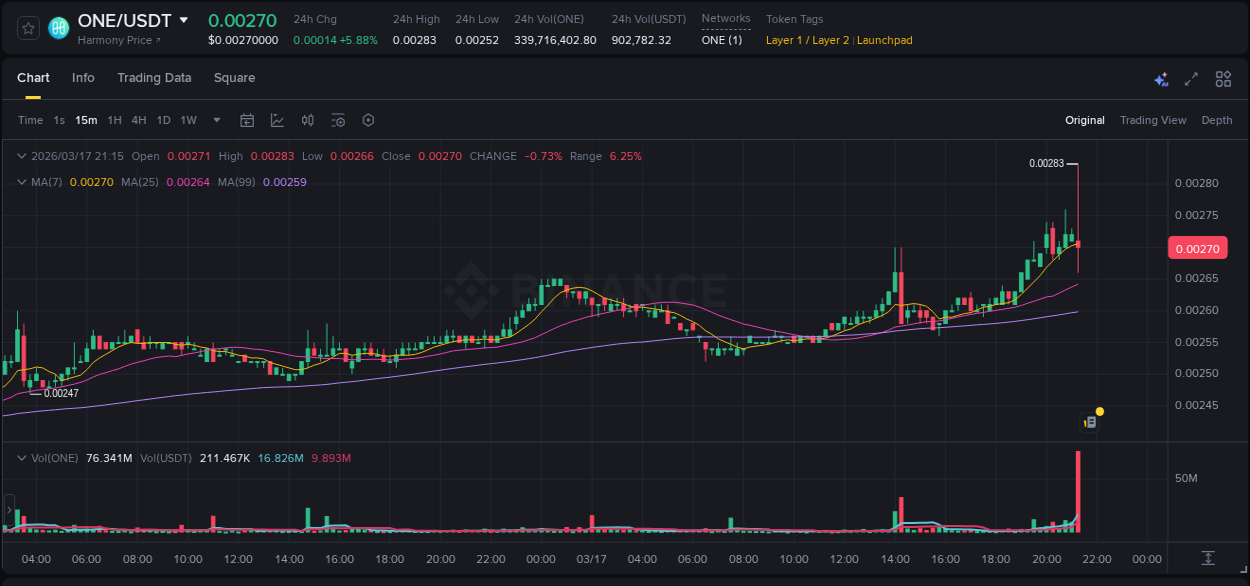1250x586 pixels.
Task: Collapse the OHLC data row
Action: pos(21,156)
